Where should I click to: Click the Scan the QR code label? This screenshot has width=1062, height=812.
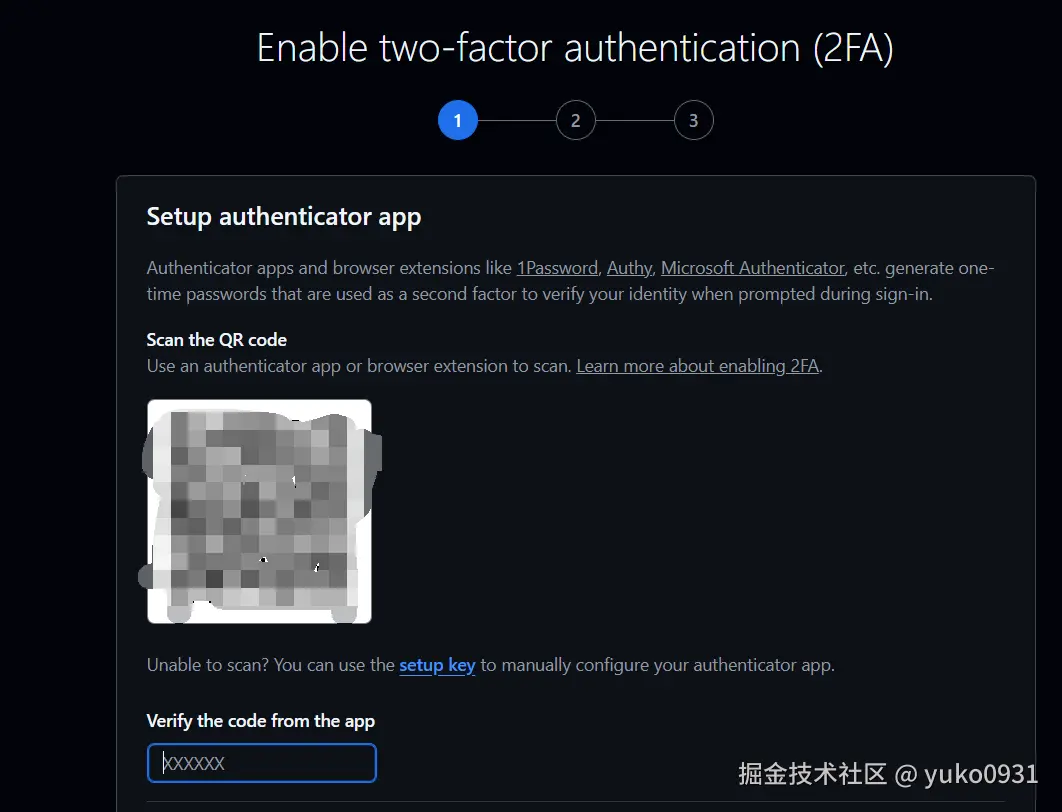[217, 340]
